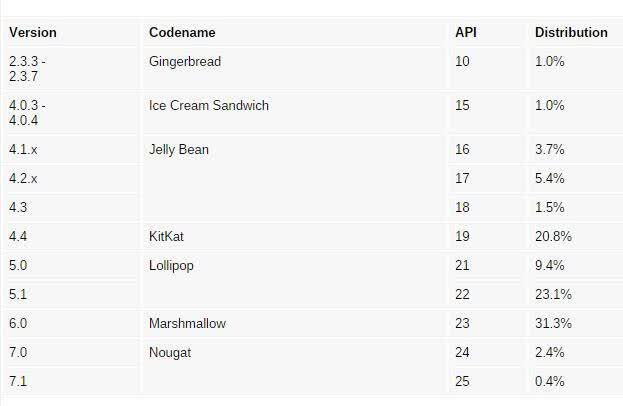Click the Lollipop codename text
Viewport: 623px width, 406px height.
(x=171, y=266)
